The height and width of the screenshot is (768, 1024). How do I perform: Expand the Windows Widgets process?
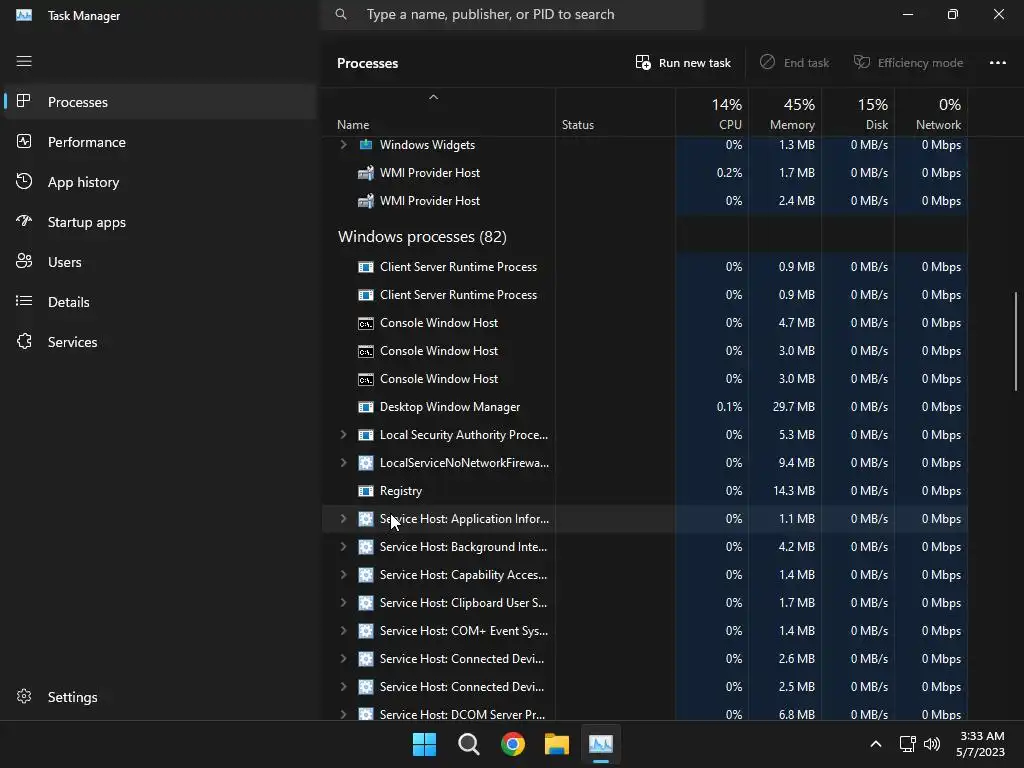[344, 144]
